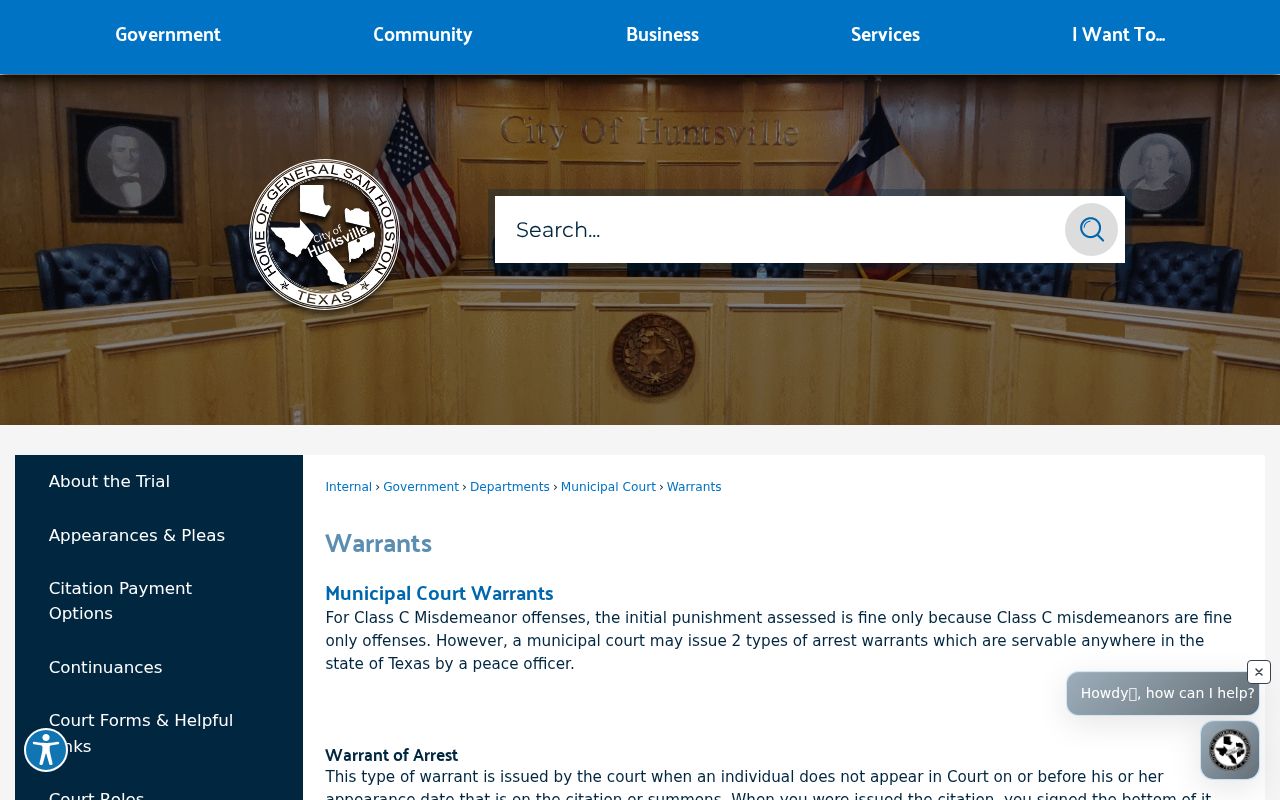Click the 'Warrant of Arrest' subheading

pos(391,755)
